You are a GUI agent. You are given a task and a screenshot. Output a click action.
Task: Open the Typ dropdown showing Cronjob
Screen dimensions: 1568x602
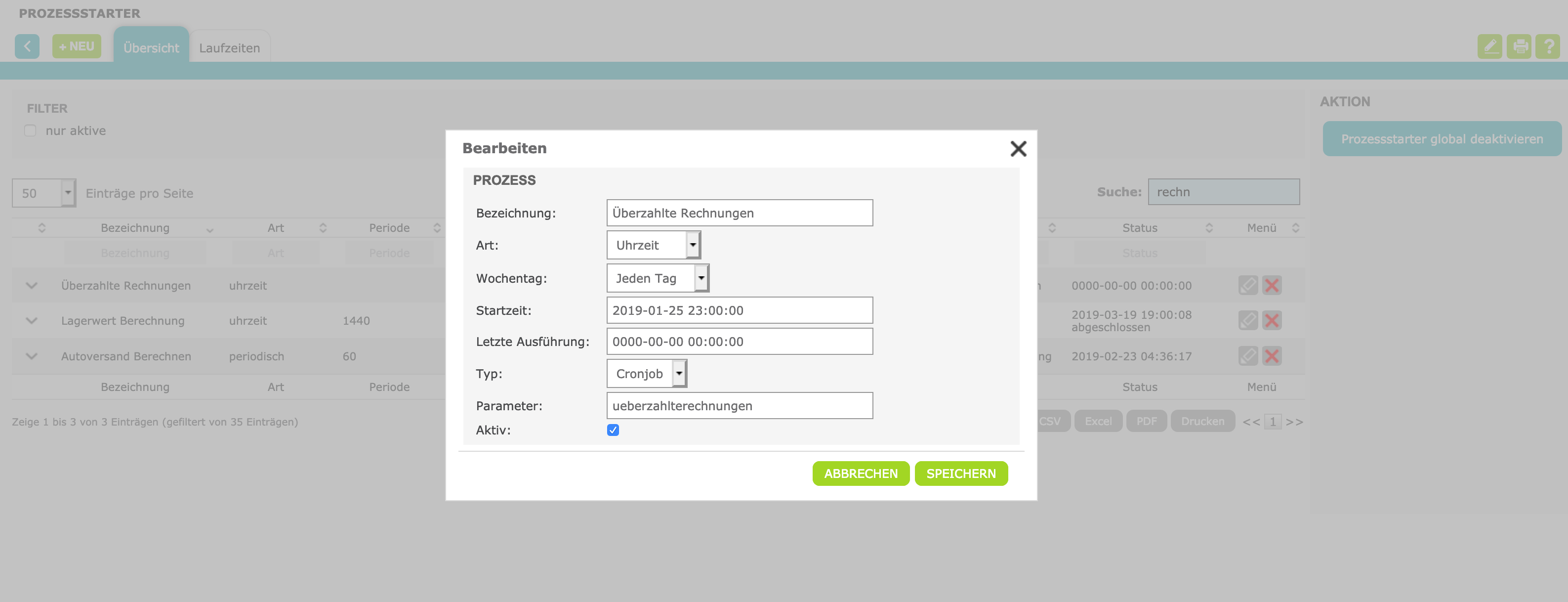647,374
